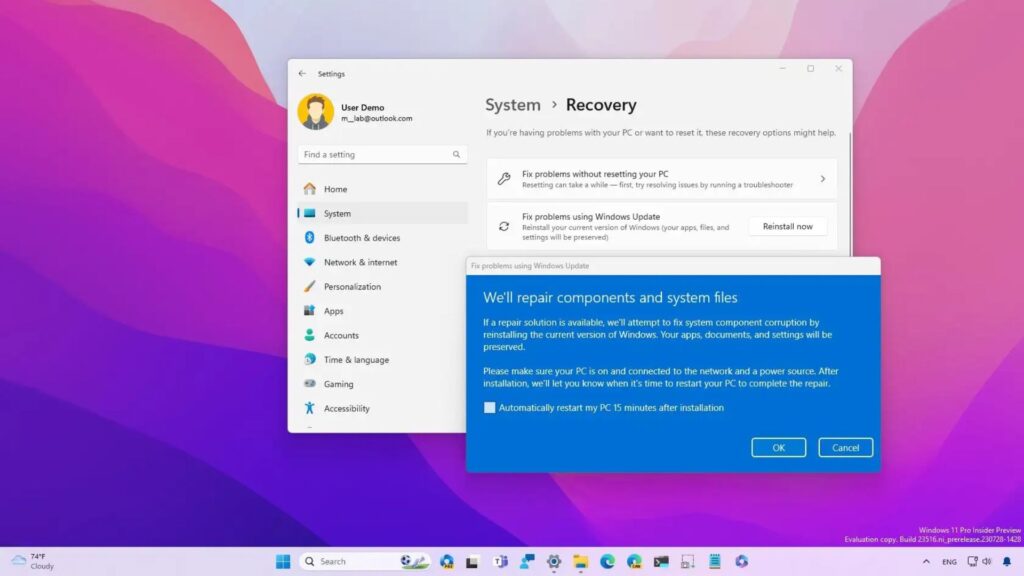Open Microsoft Edge from the taskbar
1024x576 pixels.
[607, 561]
